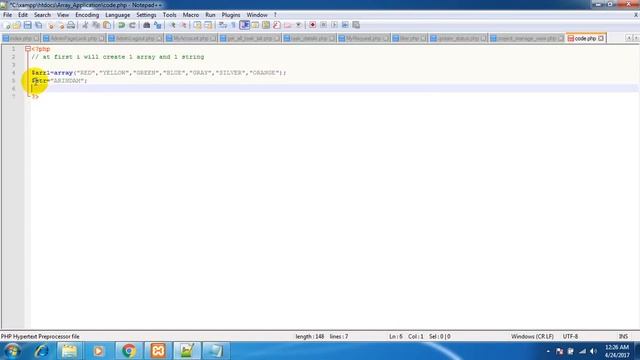Click the comment text on line 2

point(118,57)
